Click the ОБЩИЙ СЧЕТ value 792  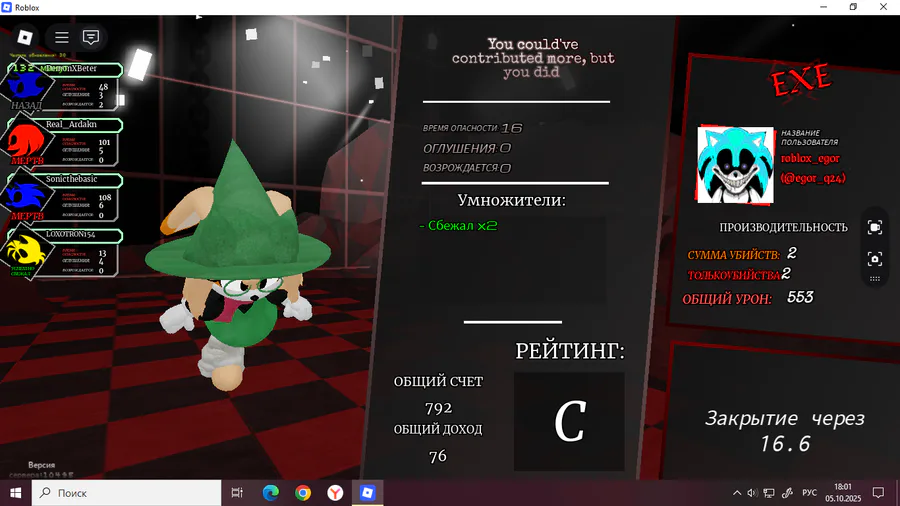[439, 408]
